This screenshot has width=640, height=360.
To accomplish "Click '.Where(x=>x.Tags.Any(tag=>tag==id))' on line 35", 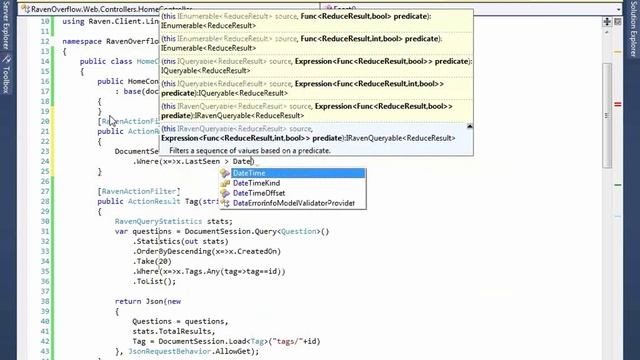I will pyautogui.click(x=209, y=271).
